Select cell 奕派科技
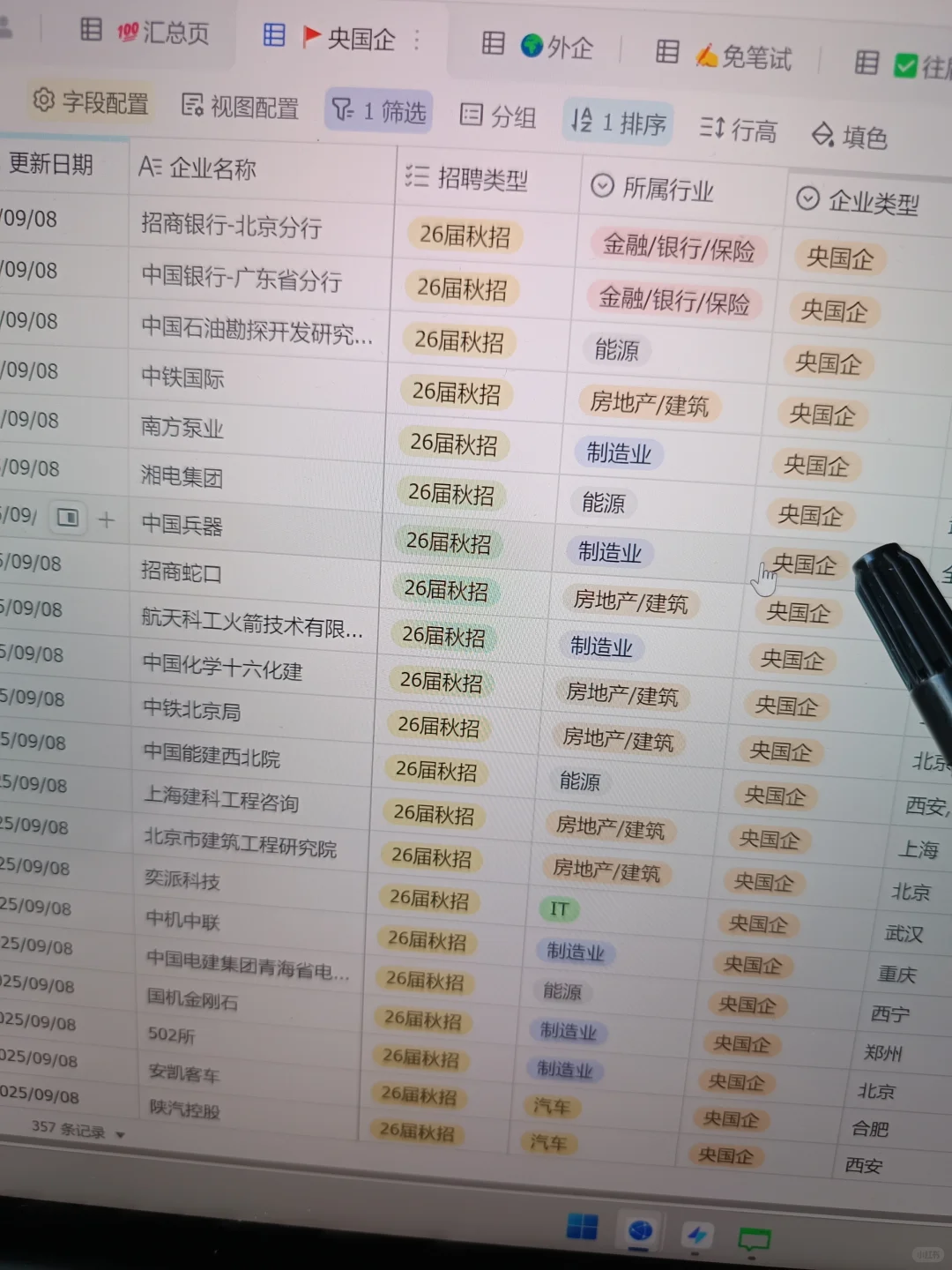This screenshot has height=1270, width=952. tap(182, 879)
